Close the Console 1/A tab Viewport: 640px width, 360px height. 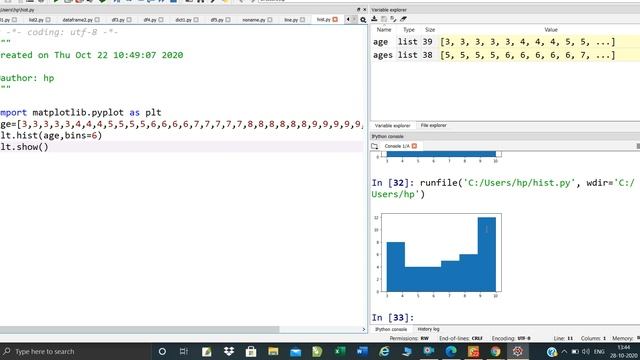(x=414, y=146)
